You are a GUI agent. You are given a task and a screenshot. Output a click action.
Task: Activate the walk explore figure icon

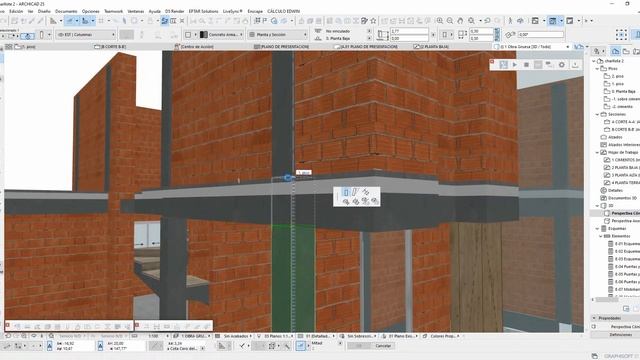point(510,21)
